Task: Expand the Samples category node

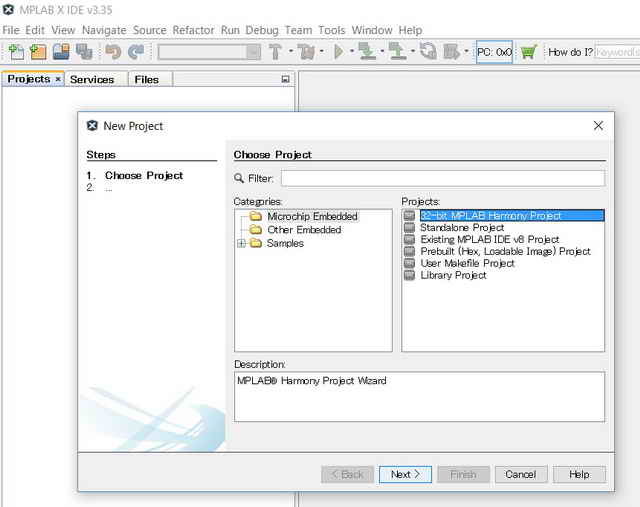Action: (x=241, y=243)
